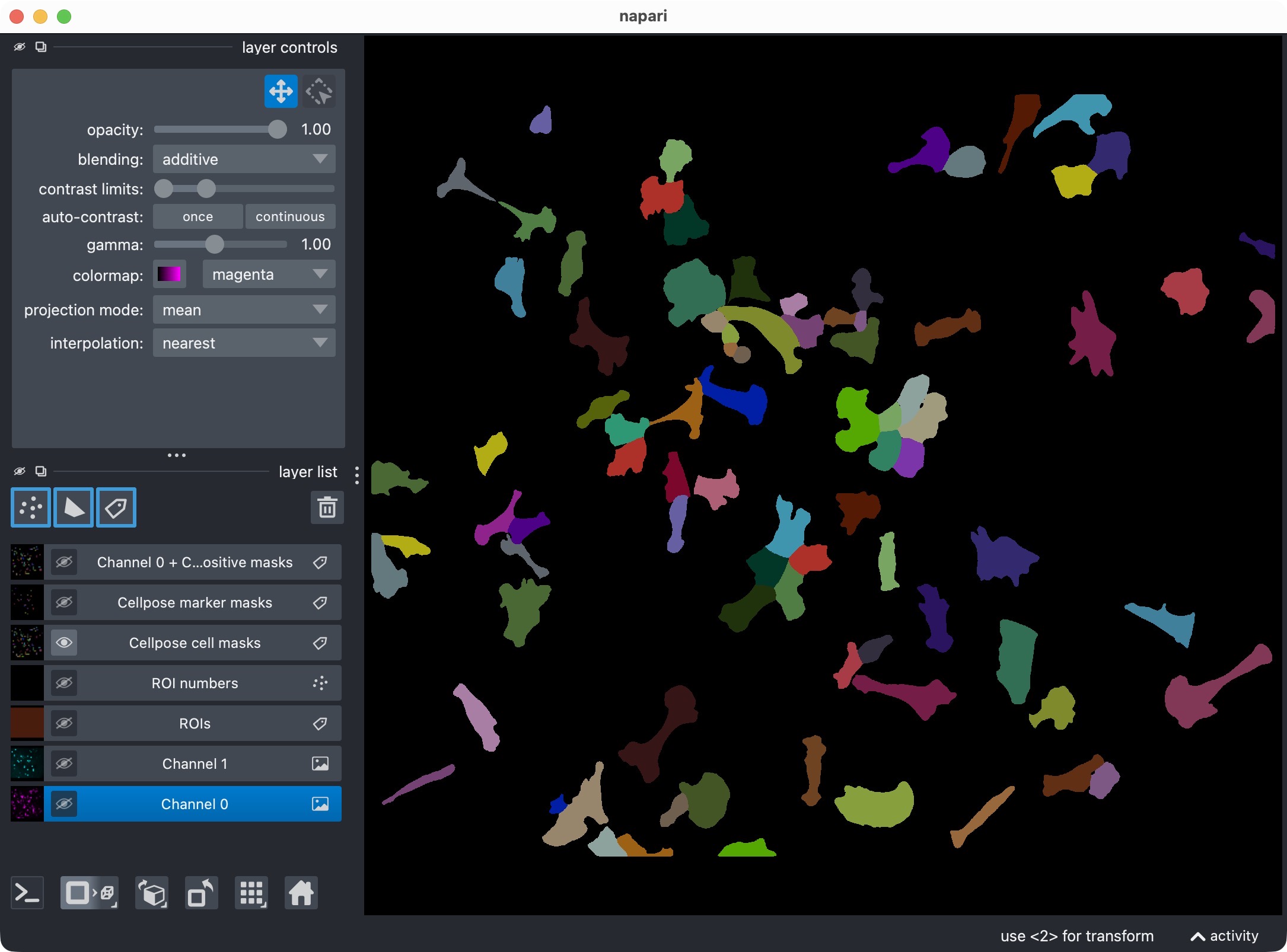
Task: Float the layer list dock window
Action: click(x=41, y=471)
